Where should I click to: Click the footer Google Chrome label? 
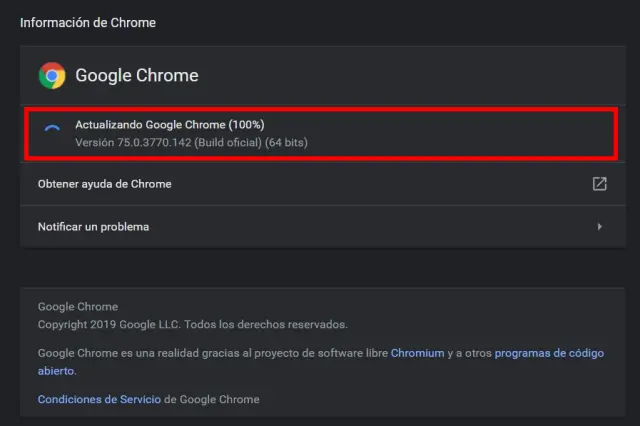tap(77, 307)
